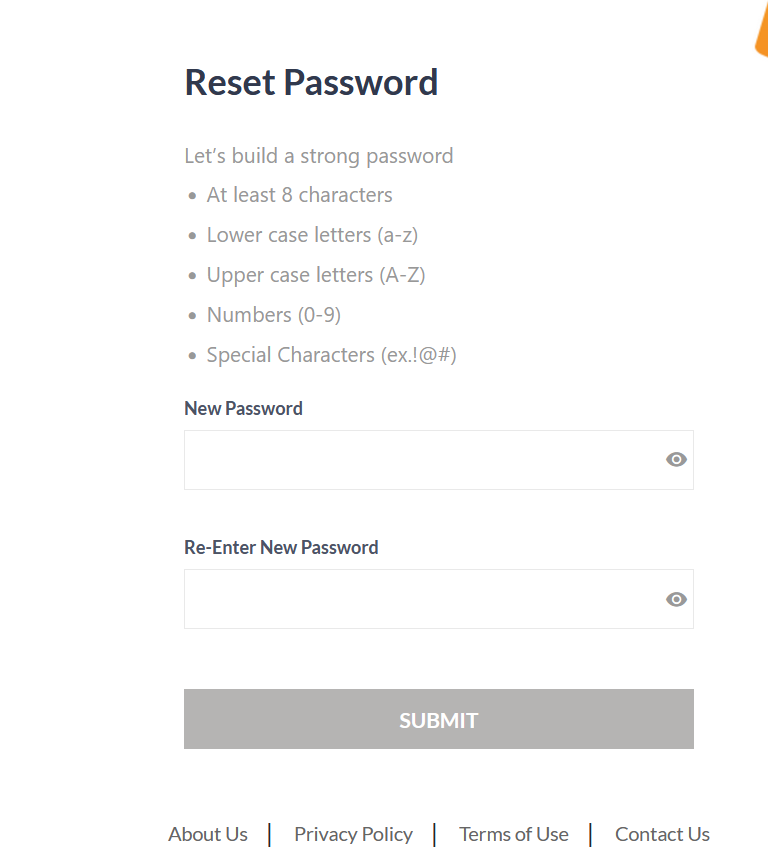This screenshot has height=854, width=768.
Task: Click the "Re-Enter New Password" label
Action: 281,547
